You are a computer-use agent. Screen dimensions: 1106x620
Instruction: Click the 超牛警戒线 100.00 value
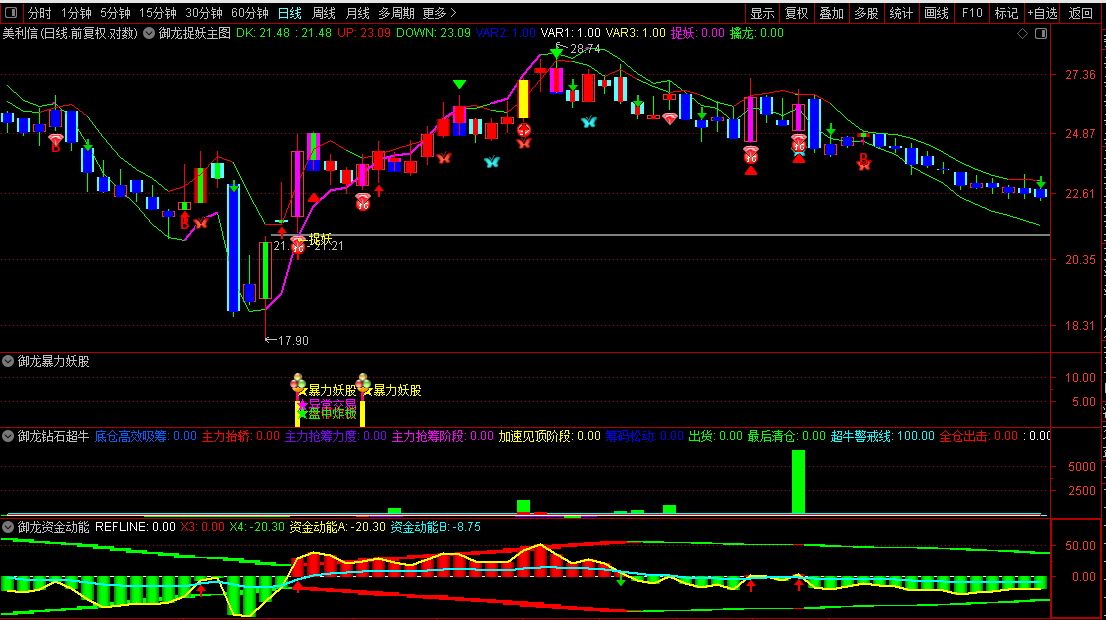pyautogui.click(x=882, y=437)
